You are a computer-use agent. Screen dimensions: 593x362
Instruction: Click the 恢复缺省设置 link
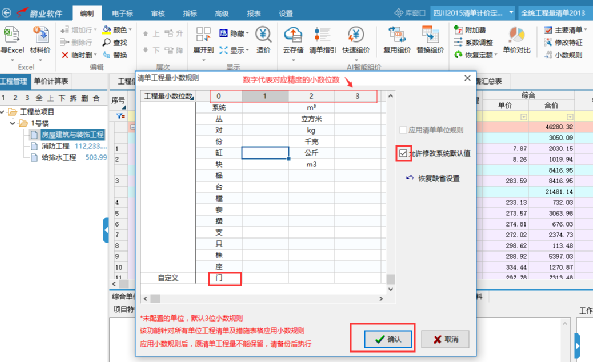[x=433, y=178]
